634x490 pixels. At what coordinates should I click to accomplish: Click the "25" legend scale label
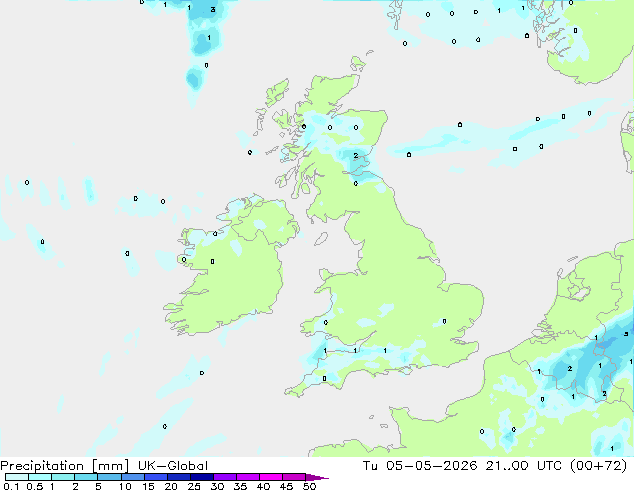(194, 486)
